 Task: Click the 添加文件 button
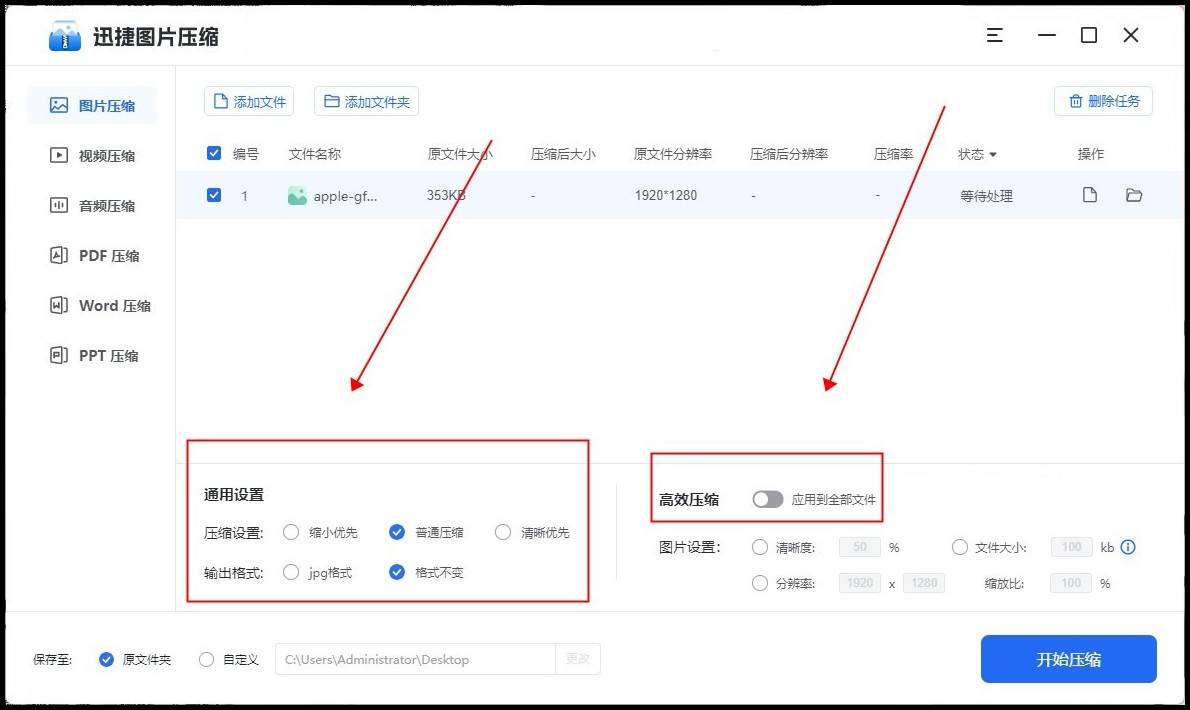point(249,101)
